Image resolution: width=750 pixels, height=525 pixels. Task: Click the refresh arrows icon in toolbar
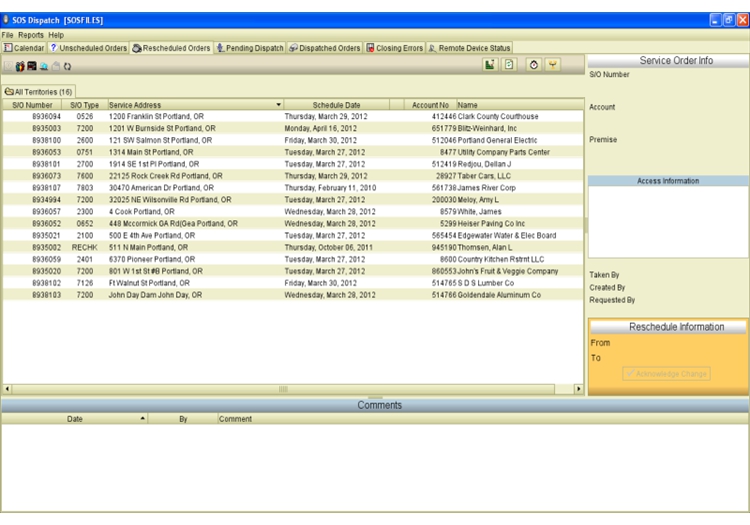coord(67,66)
